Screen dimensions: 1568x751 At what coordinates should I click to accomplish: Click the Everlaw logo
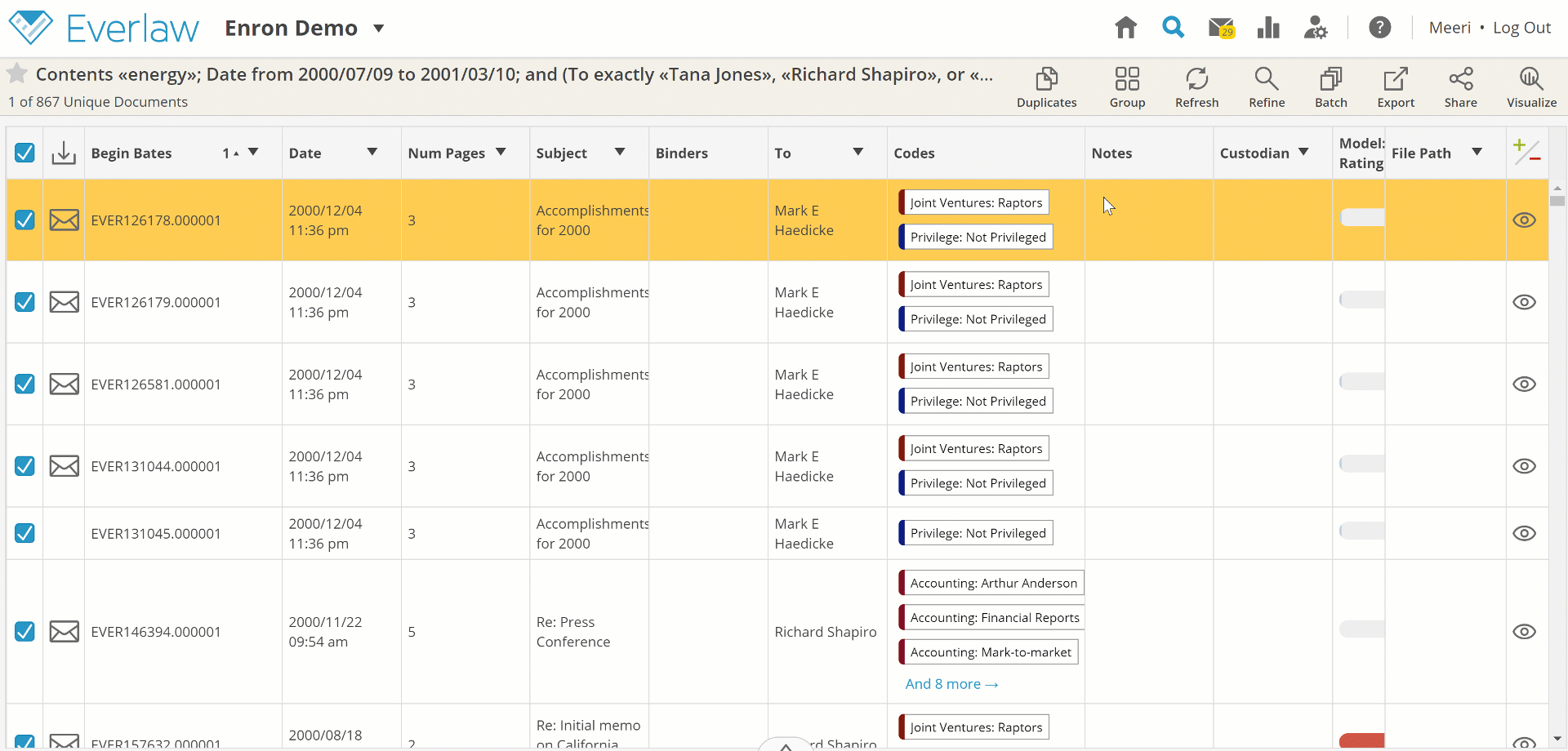(x=104, y=28)
